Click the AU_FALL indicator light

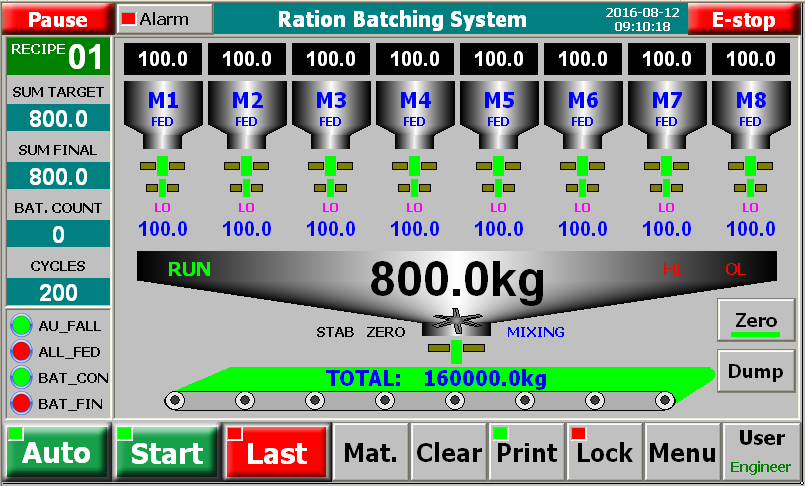point(22,326)
